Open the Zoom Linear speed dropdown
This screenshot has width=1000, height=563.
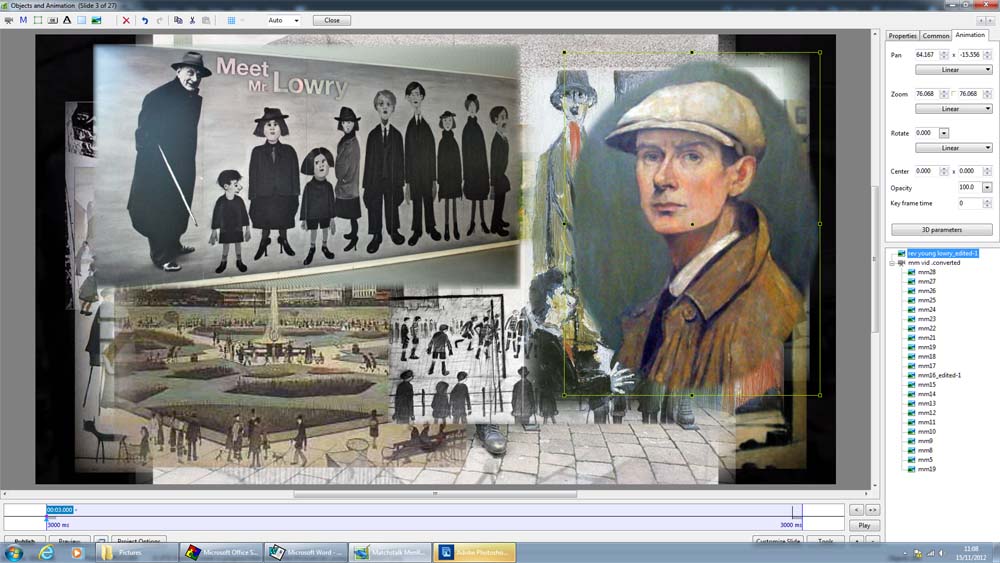(953, 109)
